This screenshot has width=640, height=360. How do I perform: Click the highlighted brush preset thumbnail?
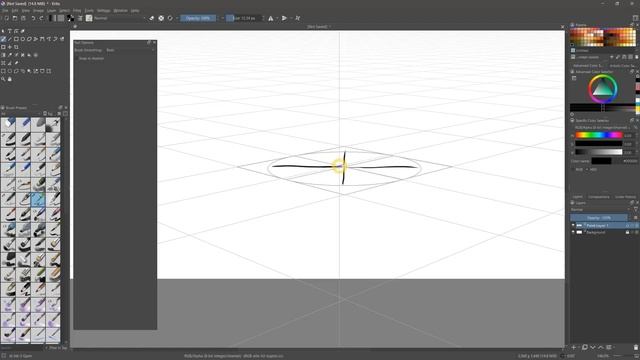pyautogui.click(x=38, y=199)
